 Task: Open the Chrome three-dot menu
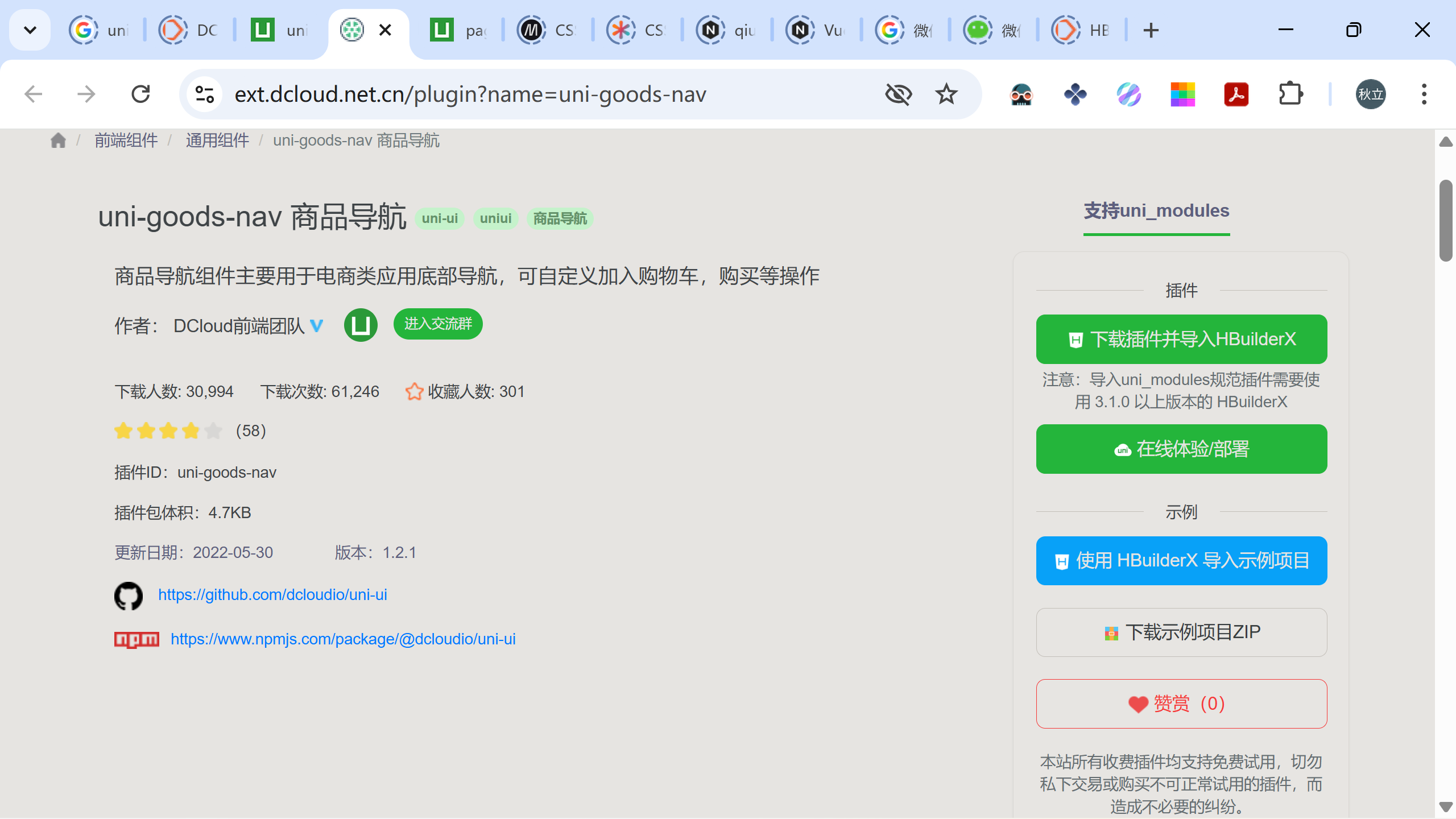pos(1424,94)
